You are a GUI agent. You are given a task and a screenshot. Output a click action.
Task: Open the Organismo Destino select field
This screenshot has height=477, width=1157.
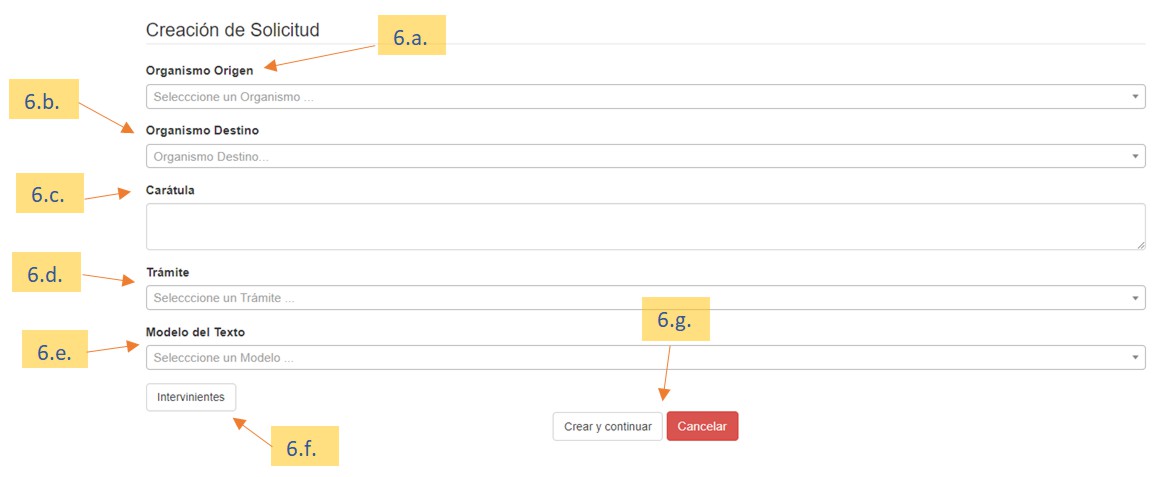640,157
